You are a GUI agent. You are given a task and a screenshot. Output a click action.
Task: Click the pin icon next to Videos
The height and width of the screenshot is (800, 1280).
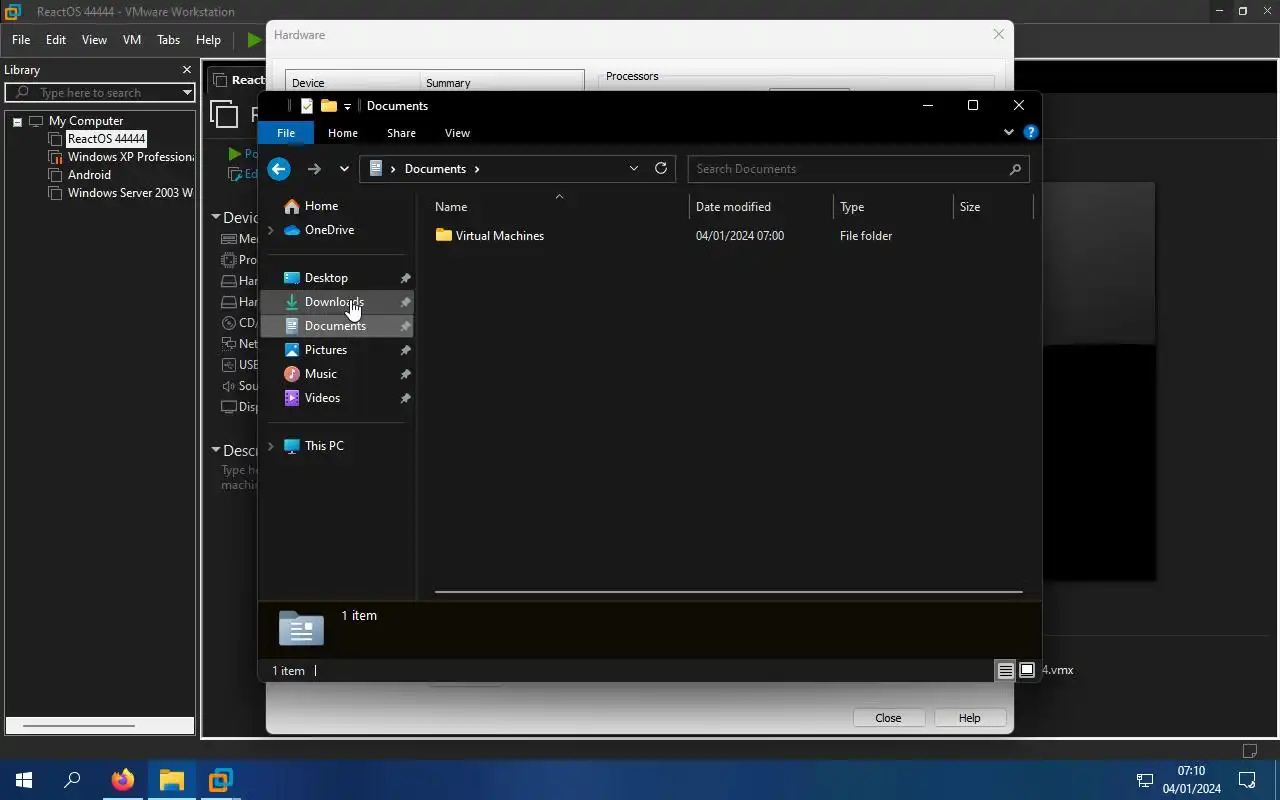tap(405, 398)
